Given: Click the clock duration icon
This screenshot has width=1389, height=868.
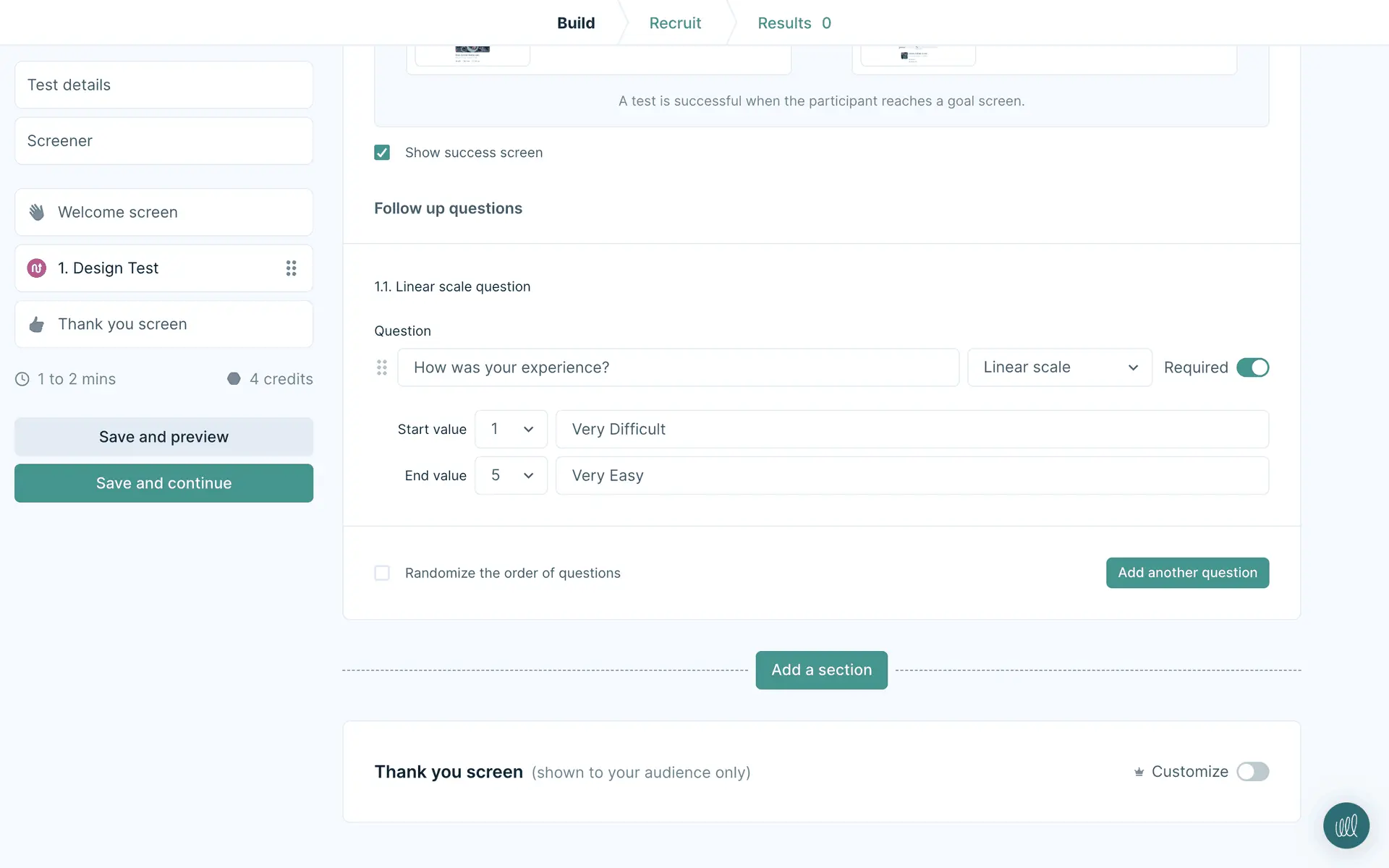Looking at the screenshot, I should [22, 379].
